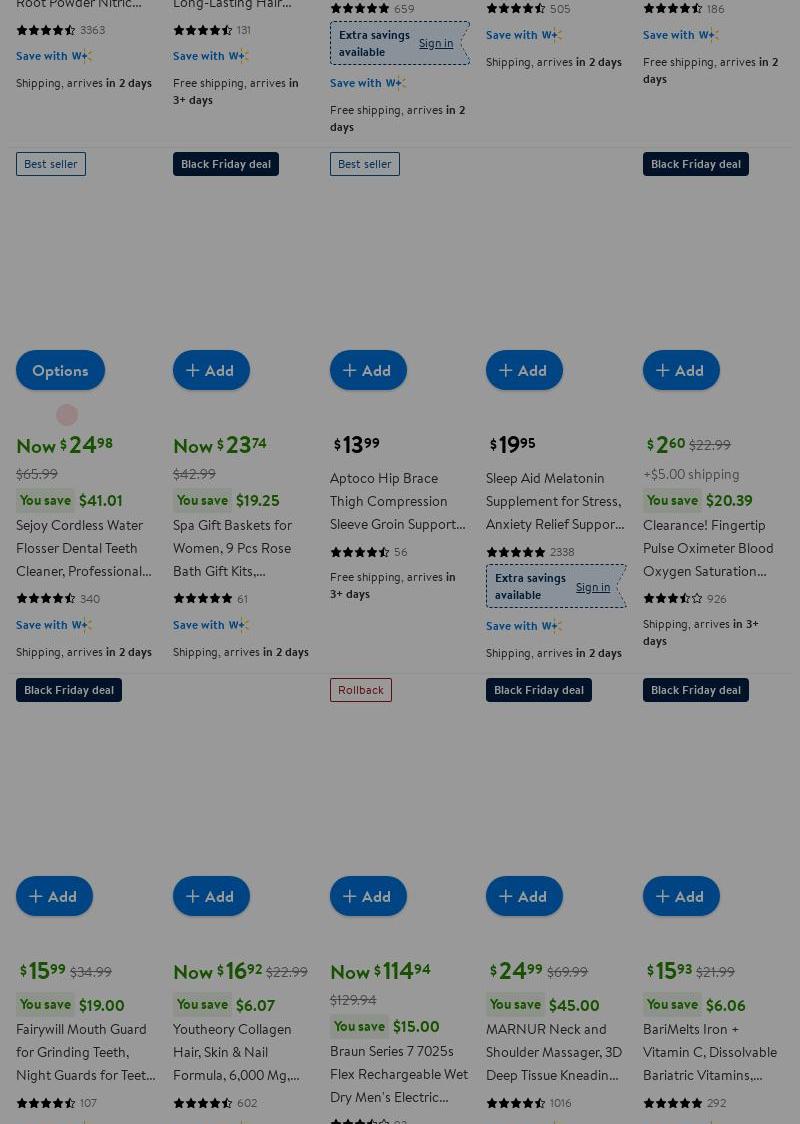Click Sign in link on melatonin savings
Screen dimensions: 800x1124
pos(592,587)
